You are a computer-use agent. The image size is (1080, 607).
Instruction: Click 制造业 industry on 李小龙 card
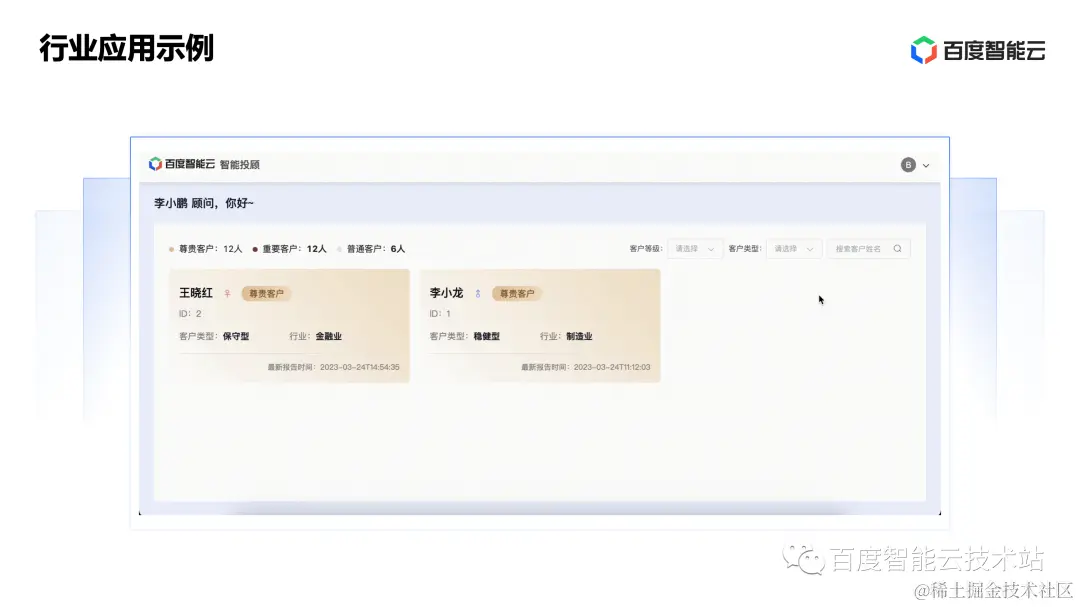tap(579, 336)
